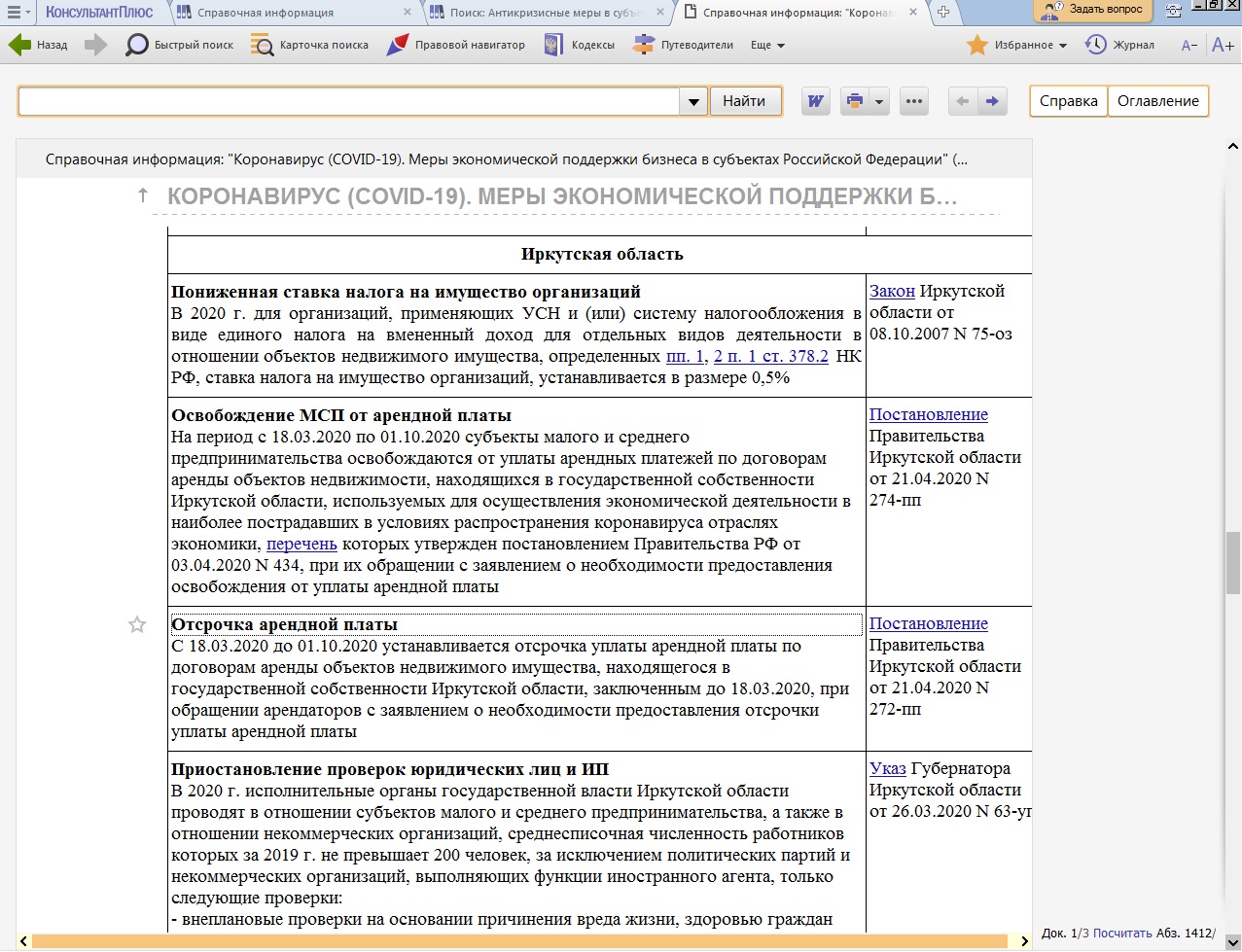This screenshot has height=952, width=1242.
Task: Toggle the bookmark star beside Отсрочка арендной платы
Action: coord(137,624)
